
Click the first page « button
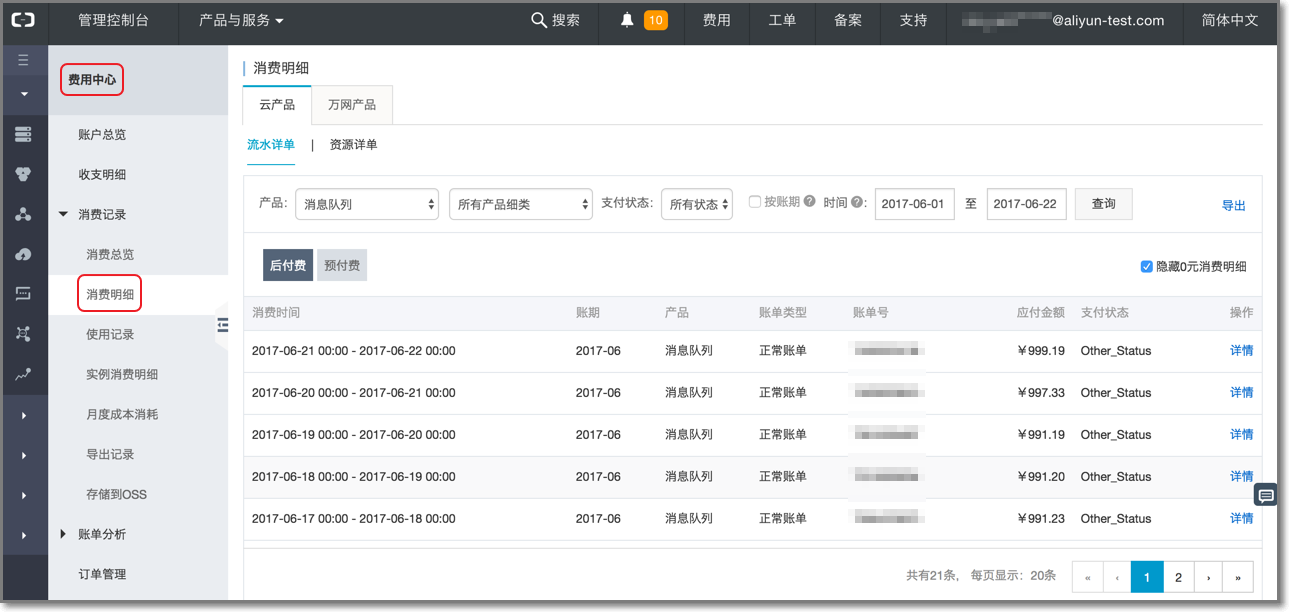point(1087,577)
